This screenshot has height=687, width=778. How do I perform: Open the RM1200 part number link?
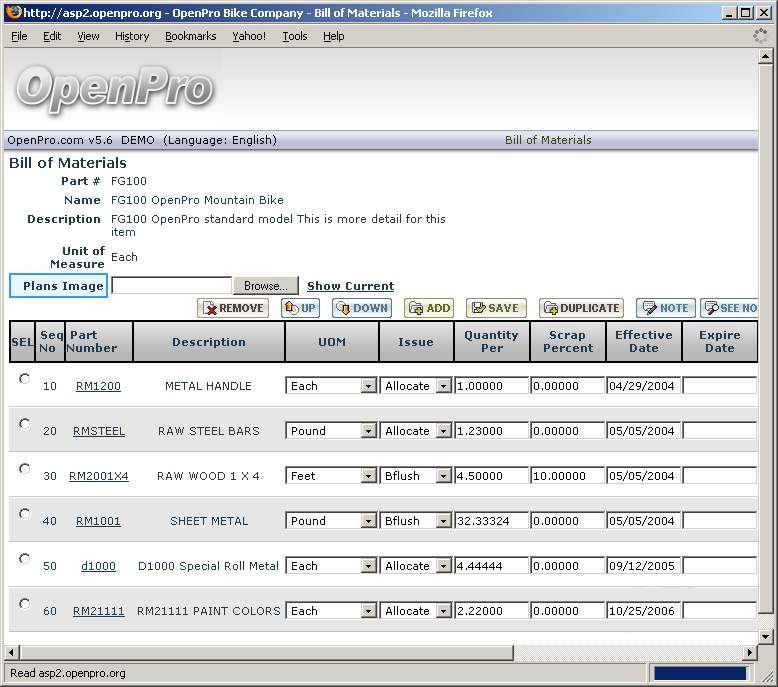[x=98, y=386]
